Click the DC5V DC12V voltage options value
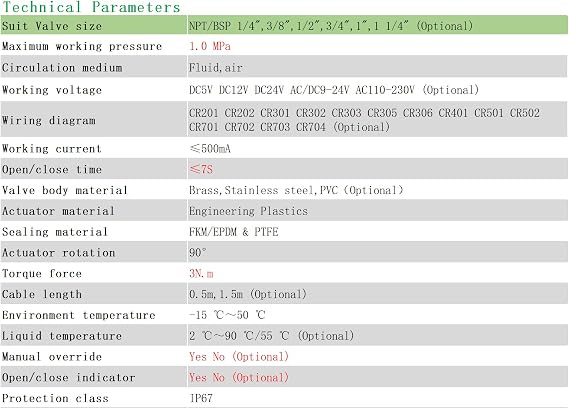 tap(334, 90)
